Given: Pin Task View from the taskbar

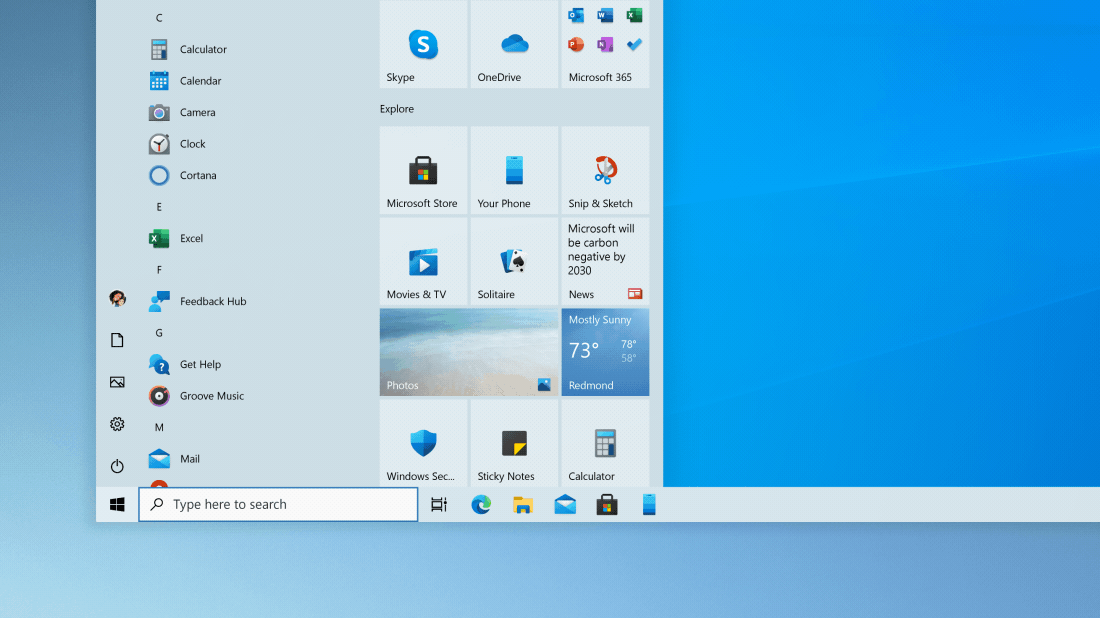Looking at the screenshot, I should [x=438, y=504].
